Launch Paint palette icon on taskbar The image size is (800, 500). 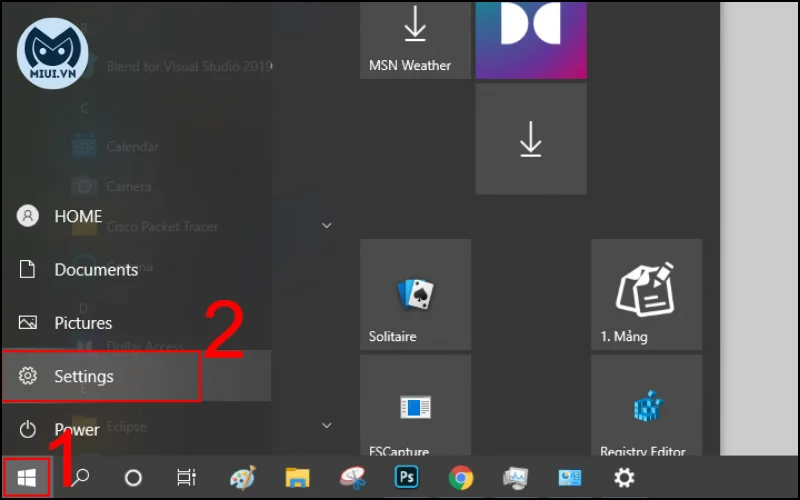(243, 478)
